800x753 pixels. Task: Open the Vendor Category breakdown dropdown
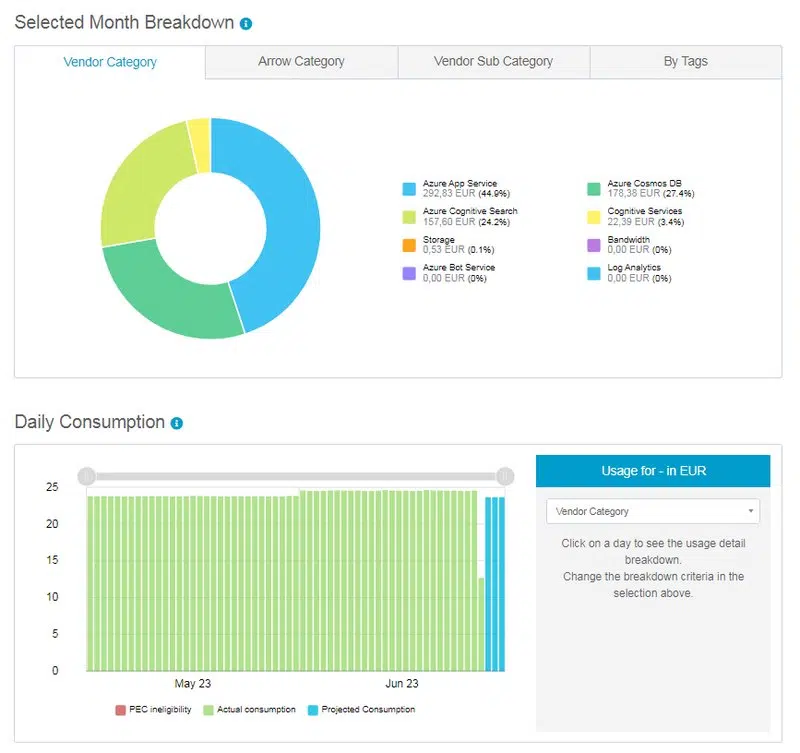click(x=652, y=511)
